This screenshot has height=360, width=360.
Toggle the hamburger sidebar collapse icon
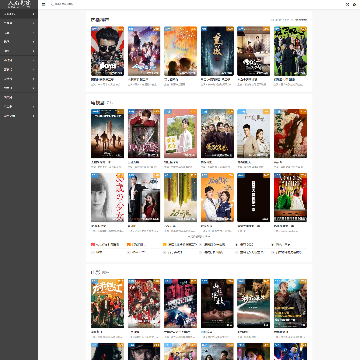(43, 4)
